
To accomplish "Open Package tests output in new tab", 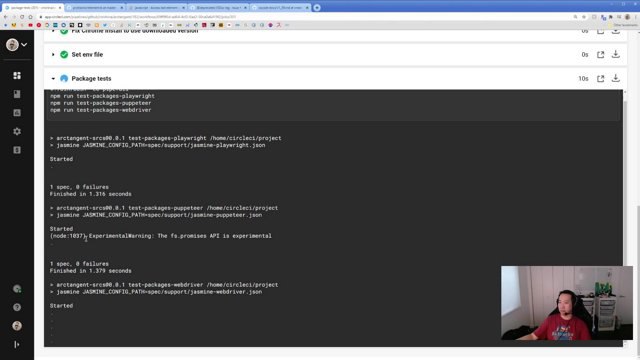I will pos(600,78).
